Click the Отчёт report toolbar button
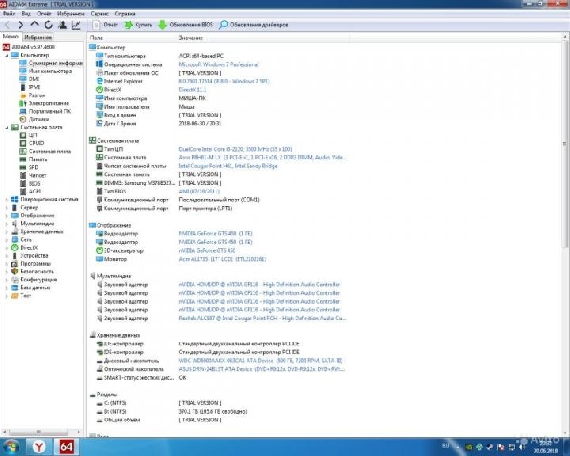This screenshot has height=456, width=570. coord(105,25)
